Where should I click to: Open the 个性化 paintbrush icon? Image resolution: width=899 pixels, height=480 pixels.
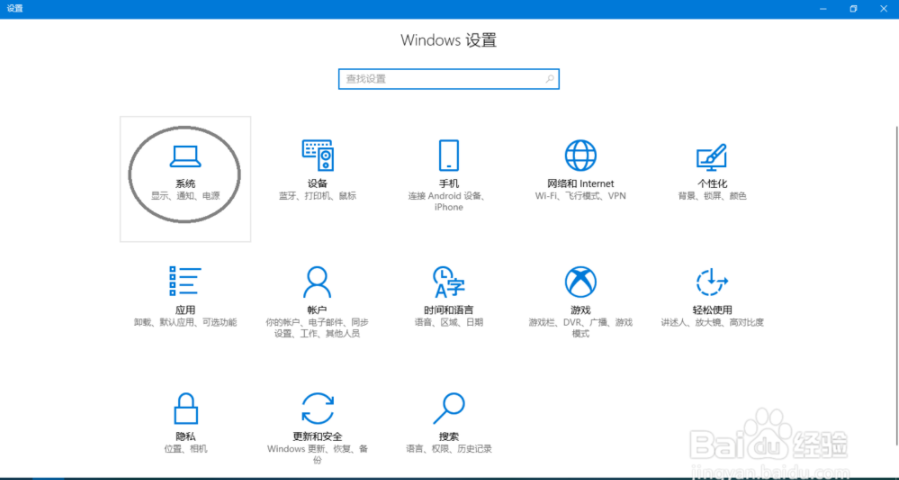712,157
